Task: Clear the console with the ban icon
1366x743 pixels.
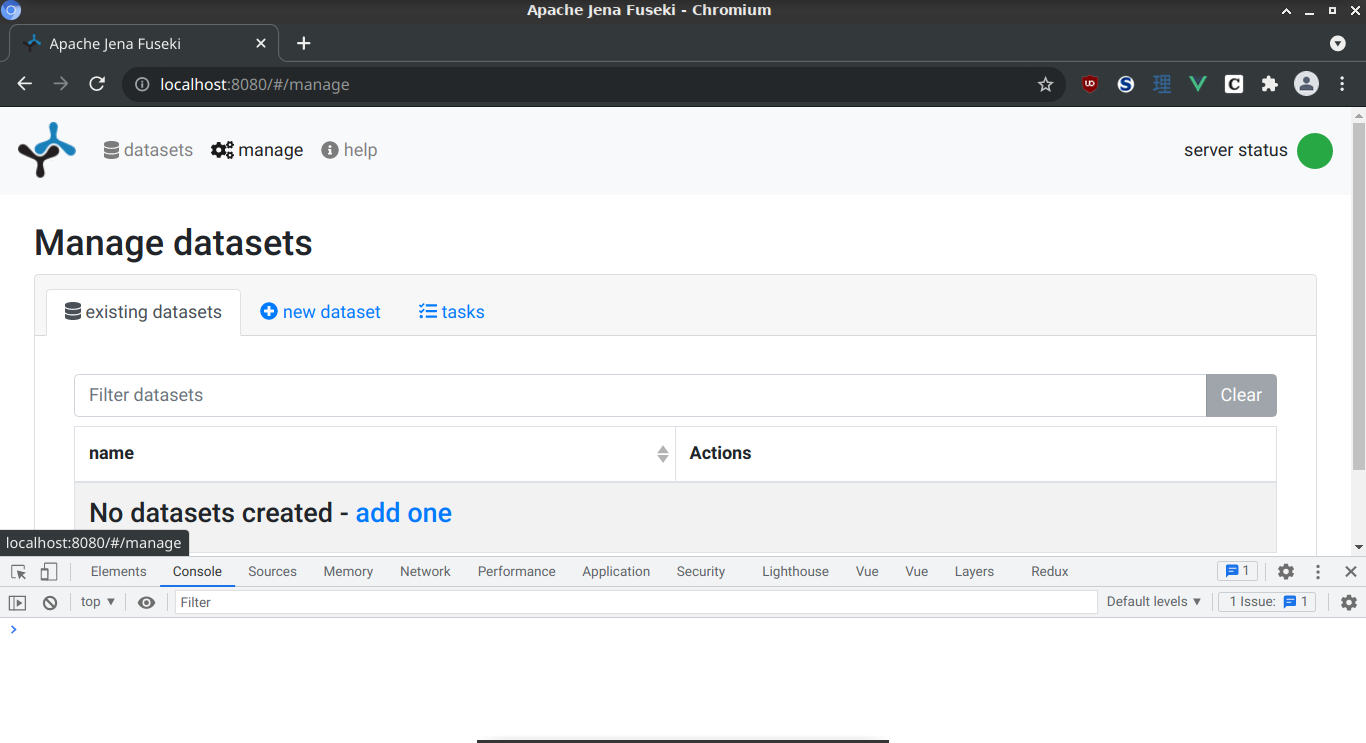Action: (50, 602)
